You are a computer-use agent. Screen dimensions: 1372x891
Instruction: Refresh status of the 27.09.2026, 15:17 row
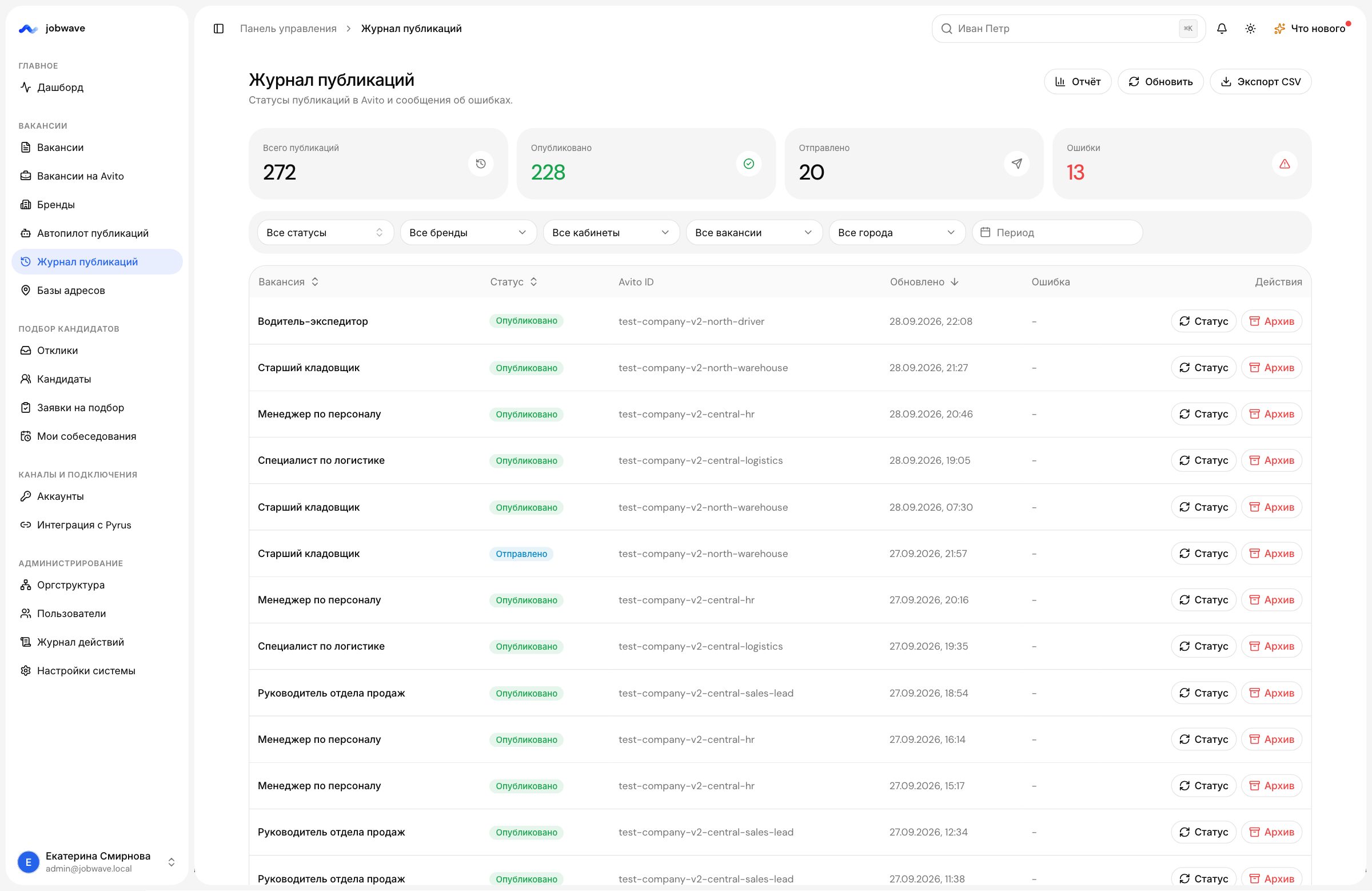pos(1204,786)
